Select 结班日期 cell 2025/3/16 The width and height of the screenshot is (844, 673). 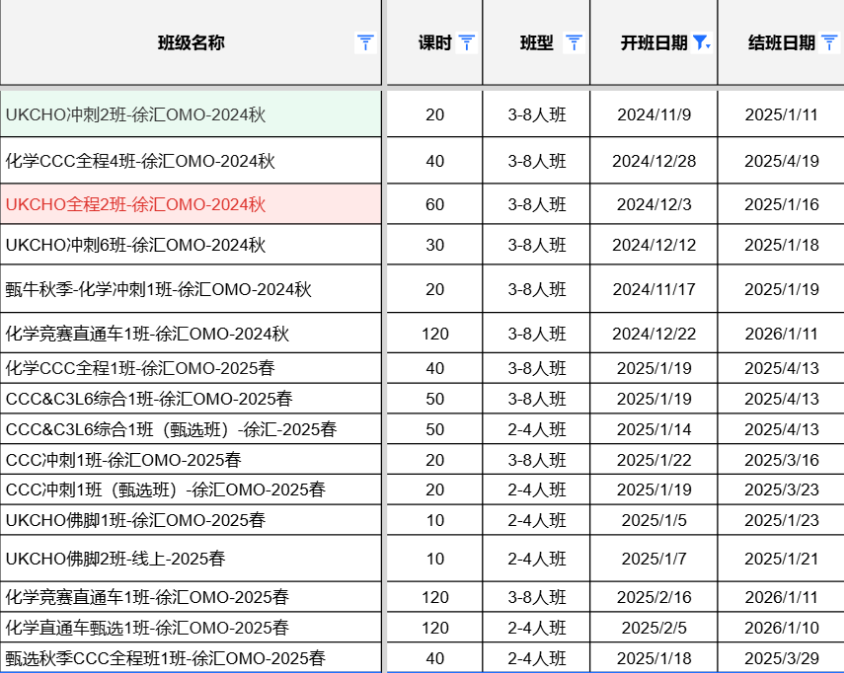click(781, 459)
